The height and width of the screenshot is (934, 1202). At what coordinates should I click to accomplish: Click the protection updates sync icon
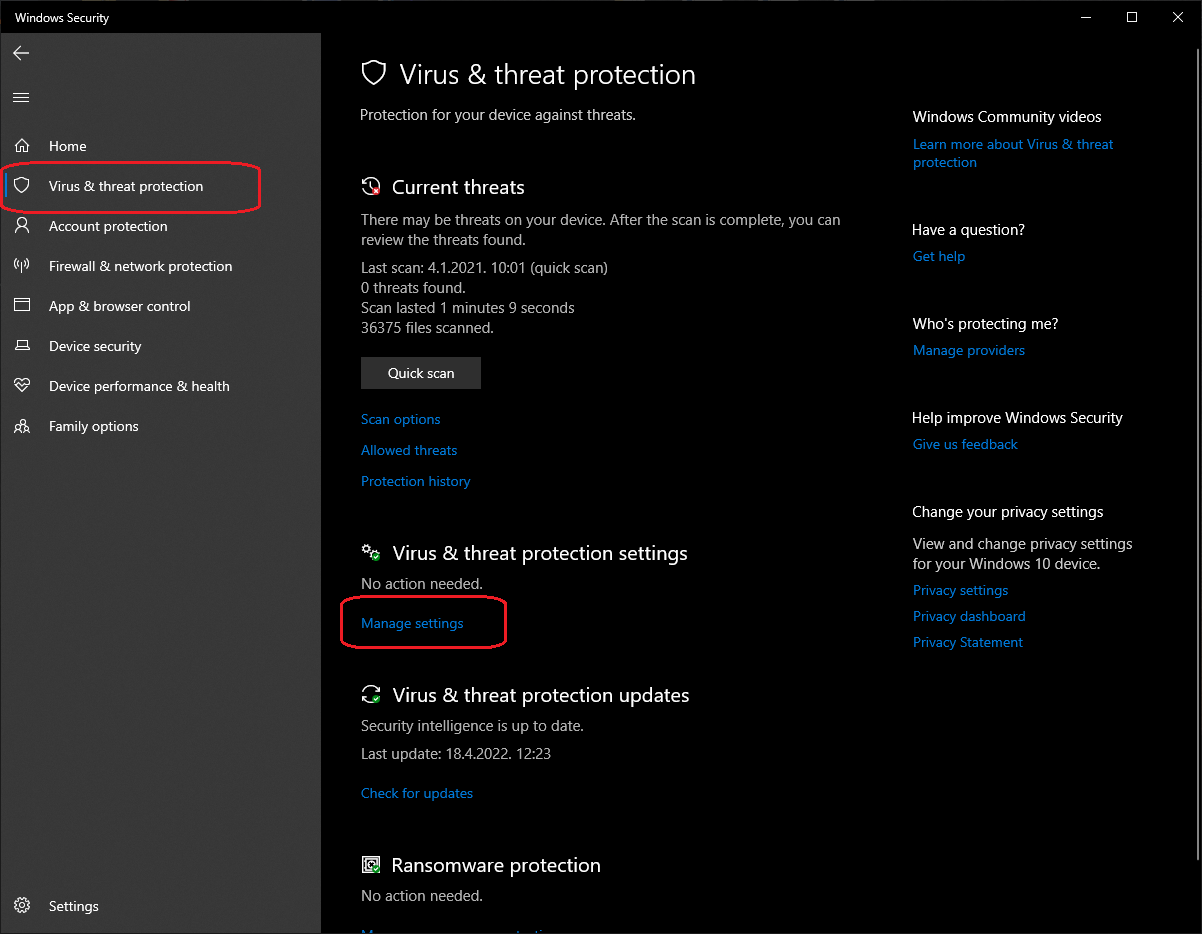(371, 695)
